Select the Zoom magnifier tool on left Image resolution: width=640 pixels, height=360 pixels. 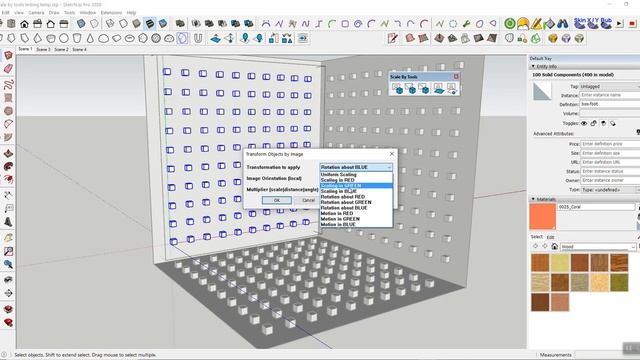coord(8,264)
